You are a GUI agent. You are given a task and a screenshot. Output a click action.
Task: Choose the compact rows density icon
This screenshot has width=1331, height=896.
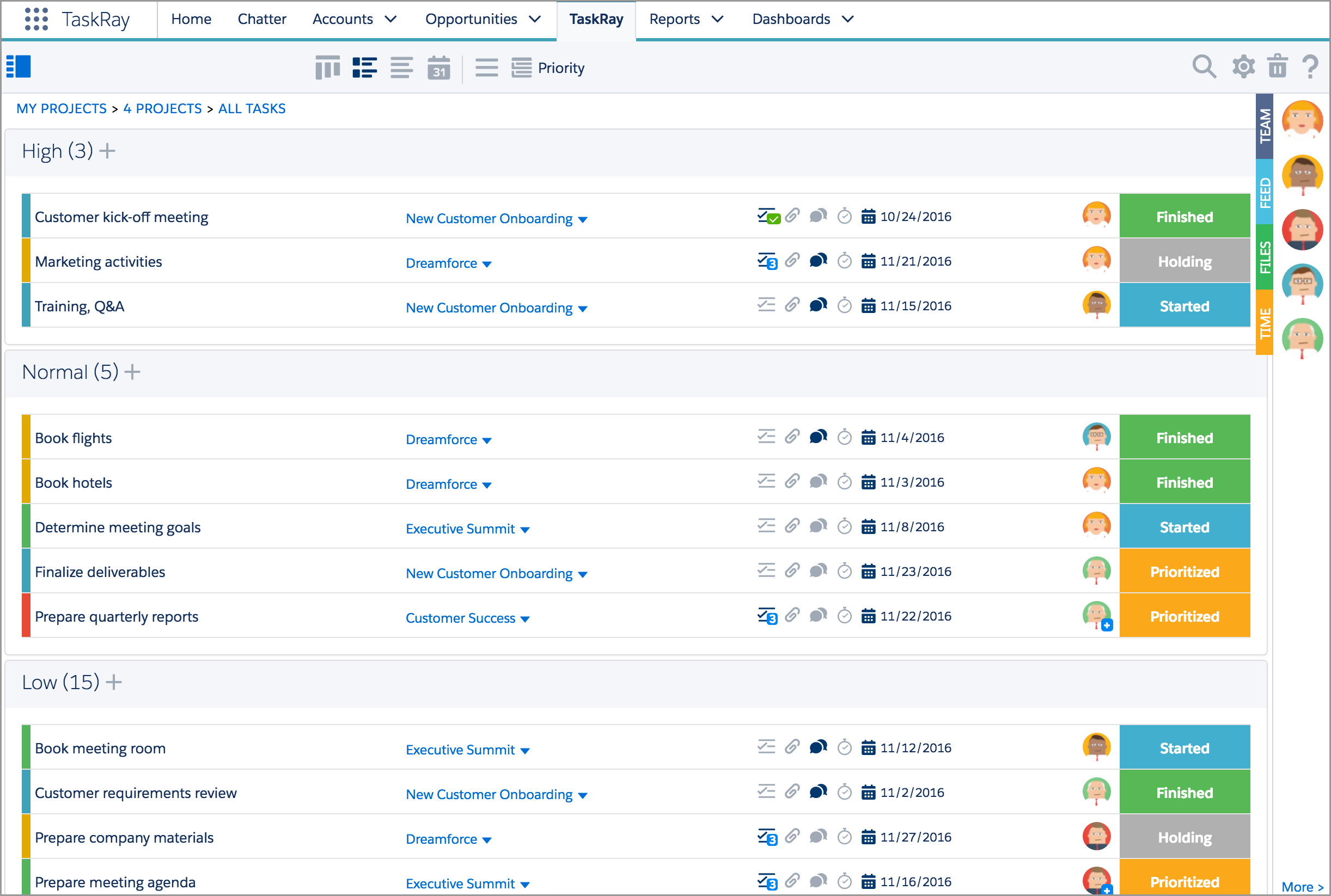[486, 67]
